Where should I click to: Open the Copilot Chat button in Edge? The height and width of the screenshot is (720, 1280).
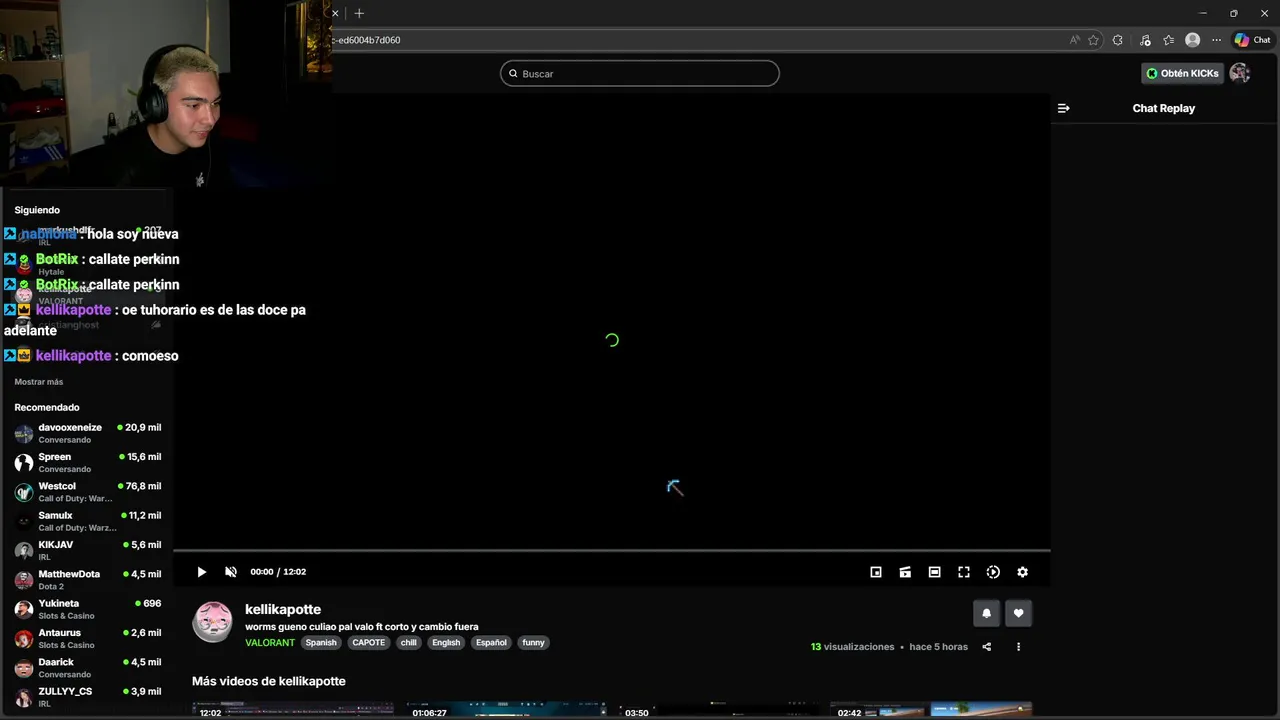coord(1252,40)
